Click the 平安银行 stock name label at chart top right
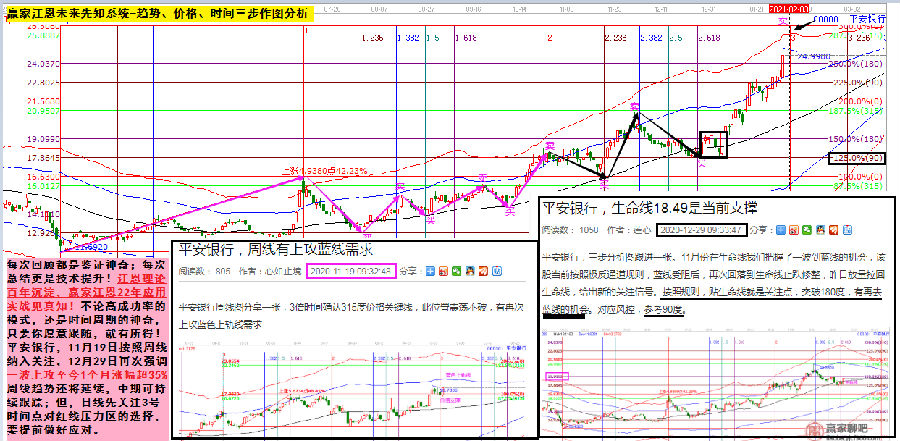Image resolution: width=900 pixels, height=441 pixels. (865, 19)
